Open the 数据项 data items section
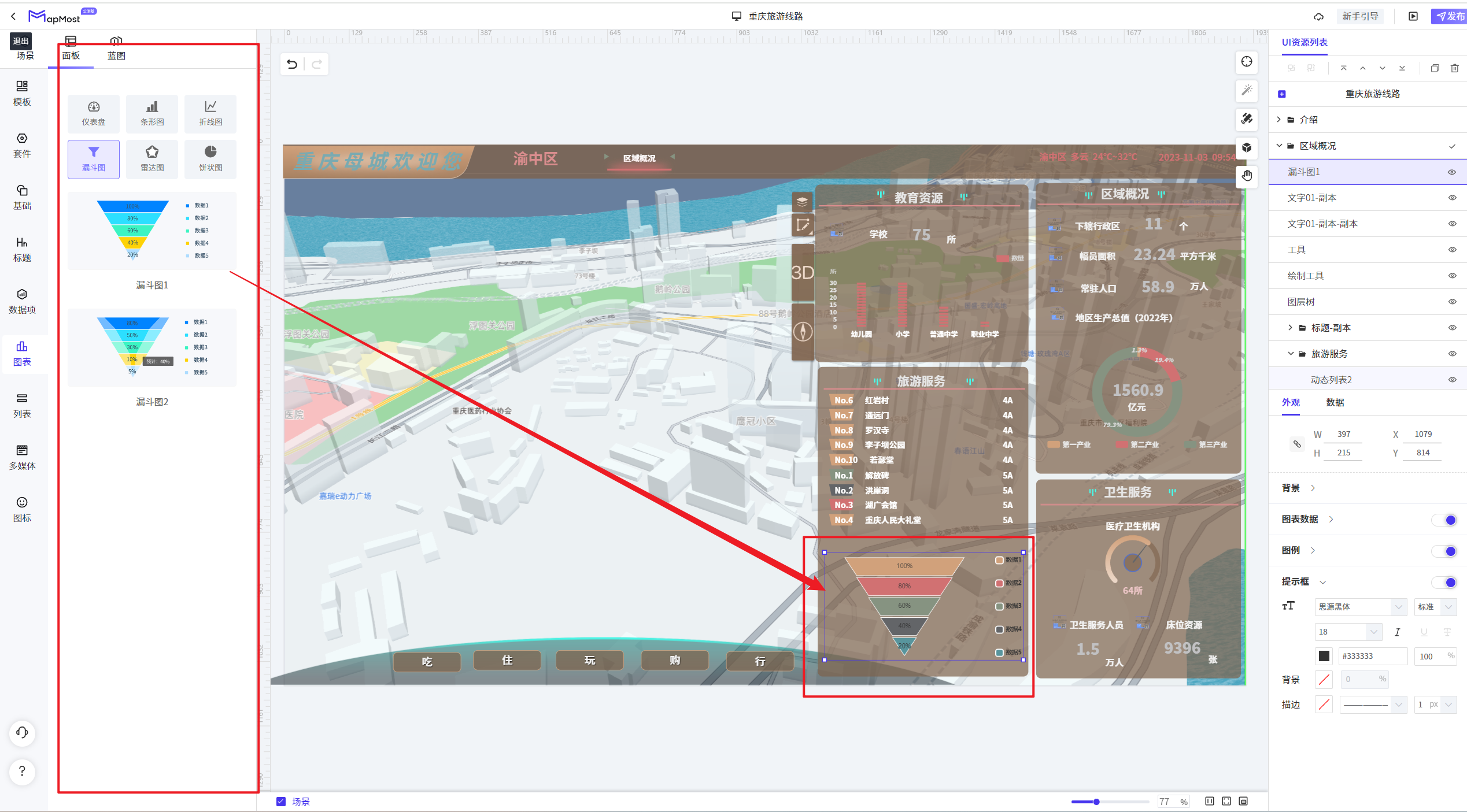Viewport: 1467px width, 812px height. 22,301
